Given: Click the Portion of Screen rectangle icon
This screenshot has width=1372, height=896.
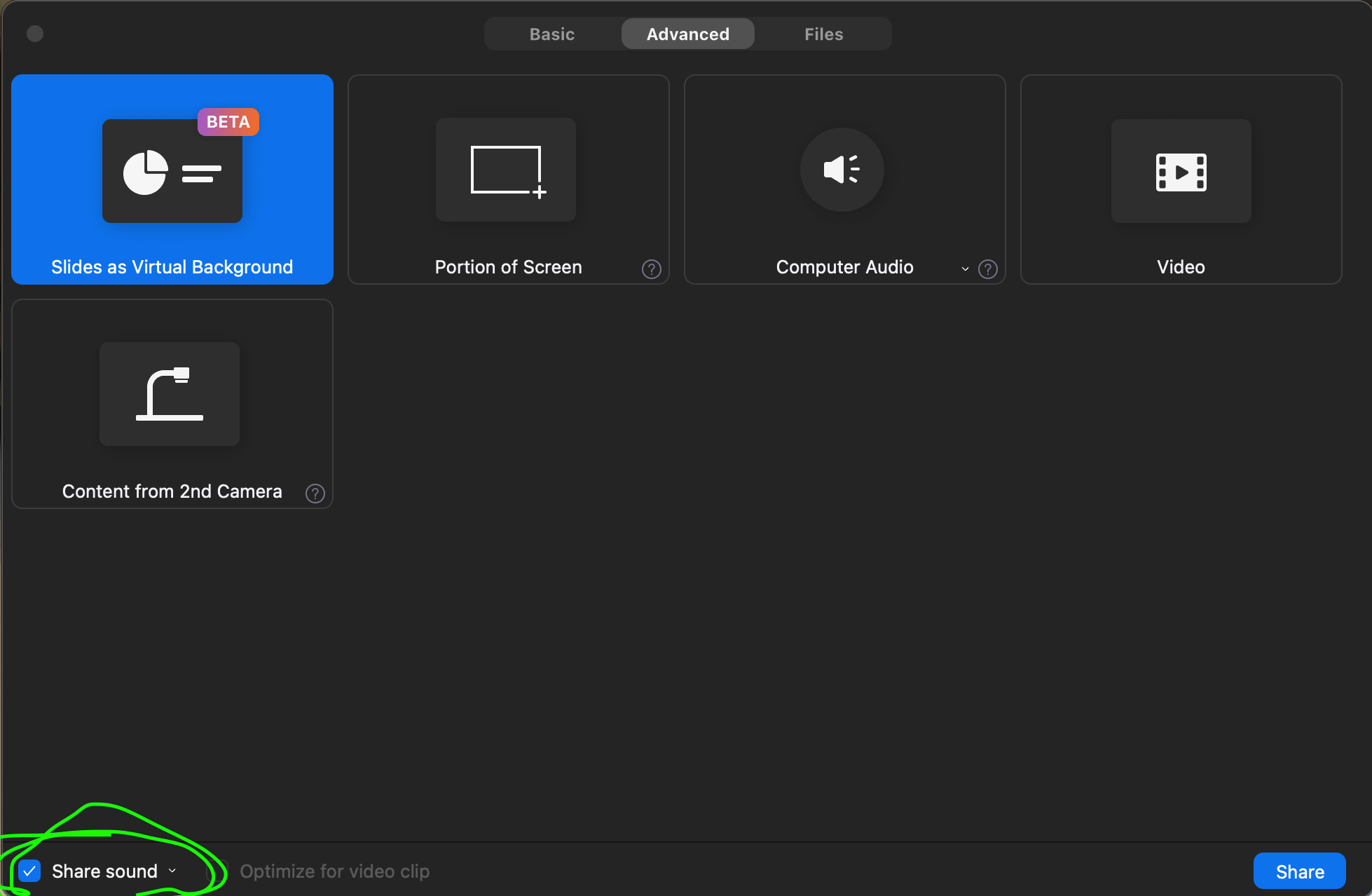Looking at the screenshot, I should (x=507, y=169).
